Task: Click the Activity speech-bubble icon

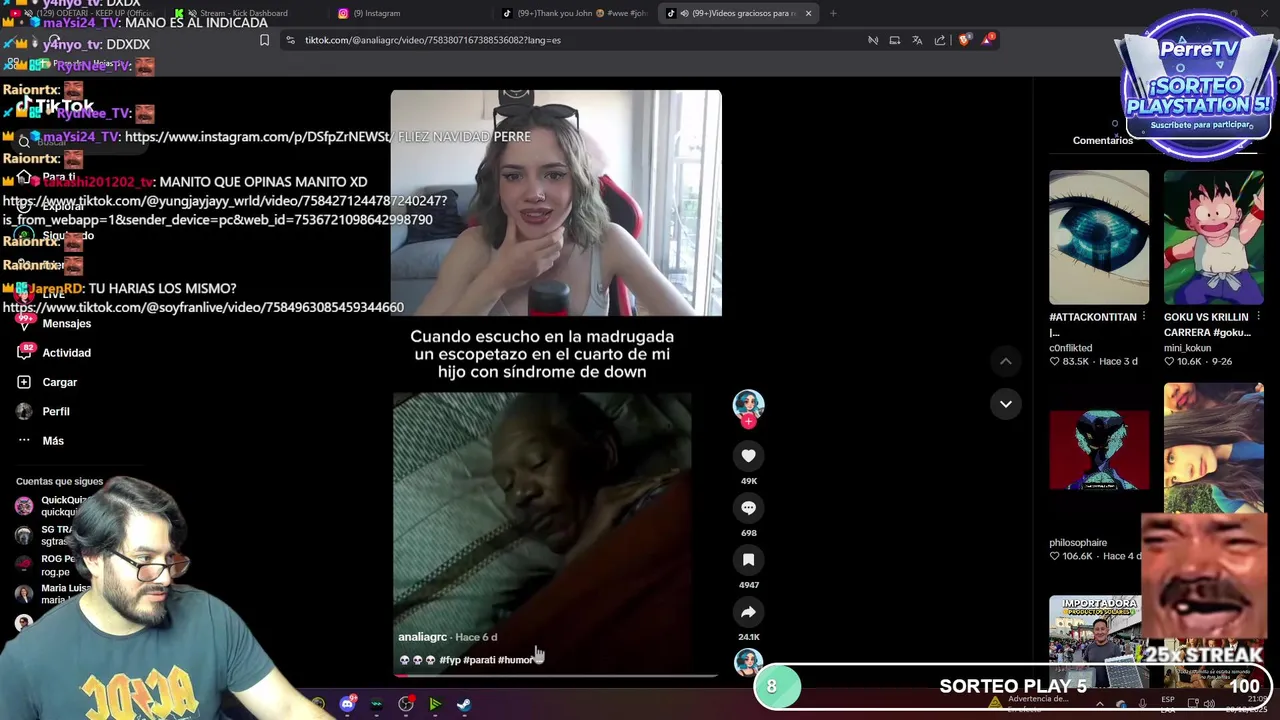Action: (x=24, y=352)
